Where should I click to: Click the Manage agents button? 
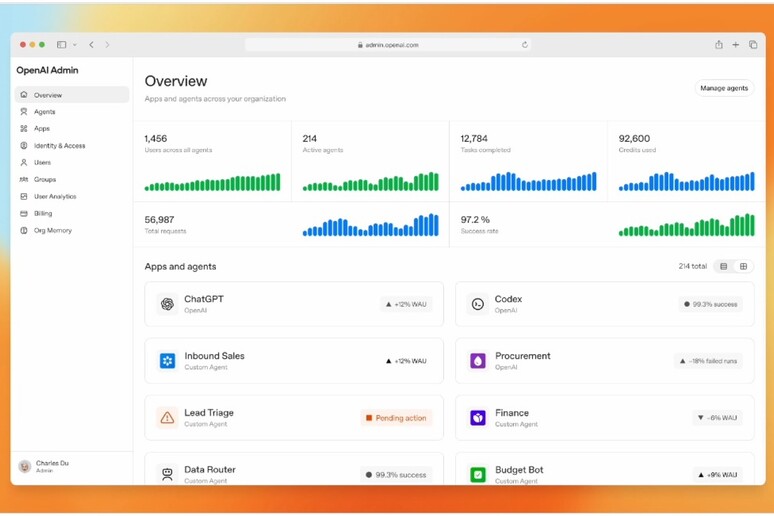pyautogui.click(x=724, y=88)
